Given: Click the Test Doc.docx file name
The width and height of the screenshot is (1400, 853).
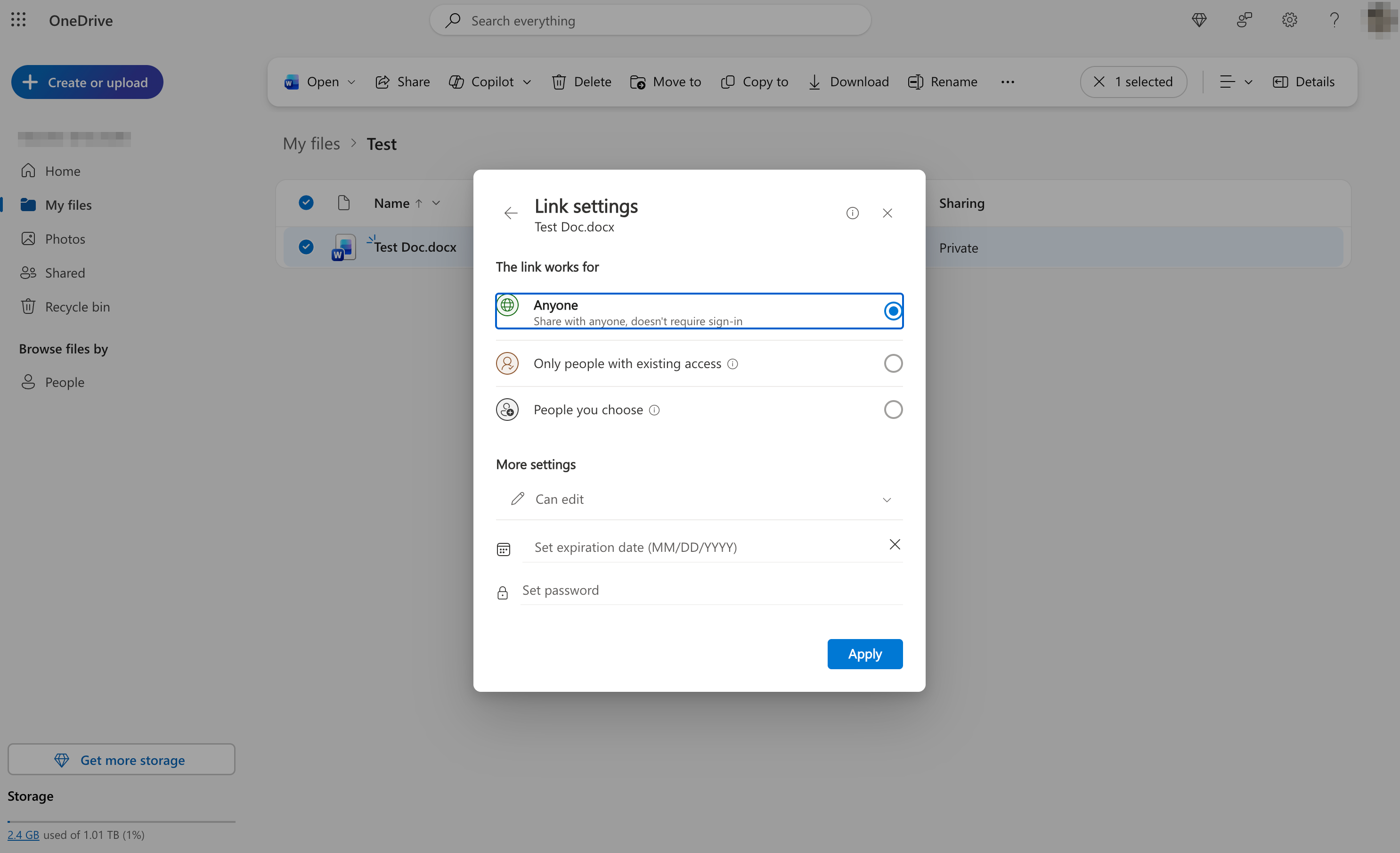Looking at the screenshot, I should coord(415,247).
